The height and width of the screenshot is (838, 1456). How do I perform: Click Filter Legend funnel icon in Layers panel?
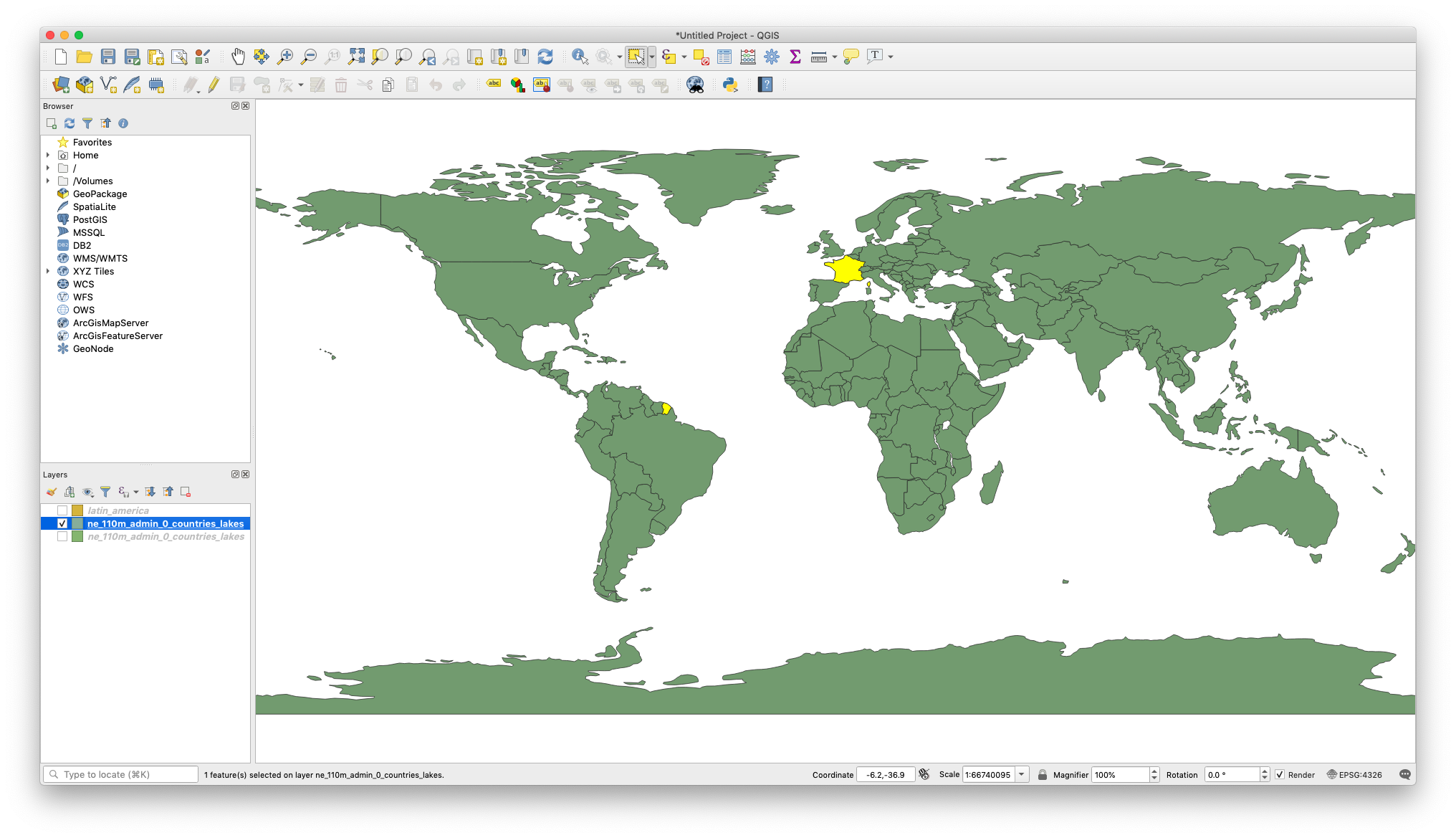click(x=105, y=492)
